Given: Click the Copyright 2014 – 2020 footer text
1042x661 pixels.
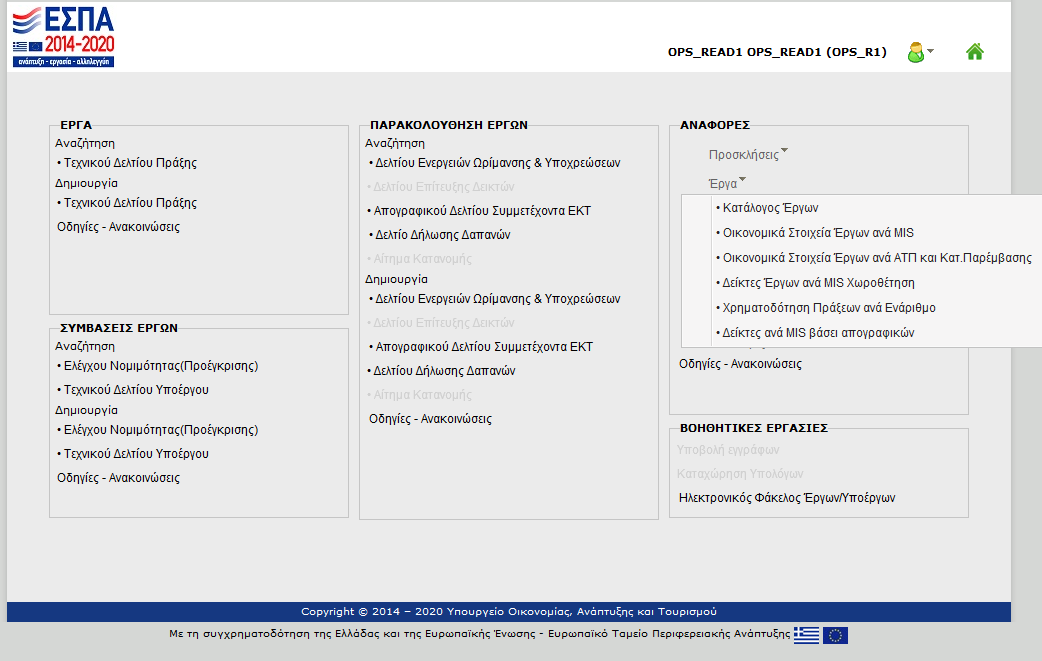Looking at the screenshot, I should (508, 612).
